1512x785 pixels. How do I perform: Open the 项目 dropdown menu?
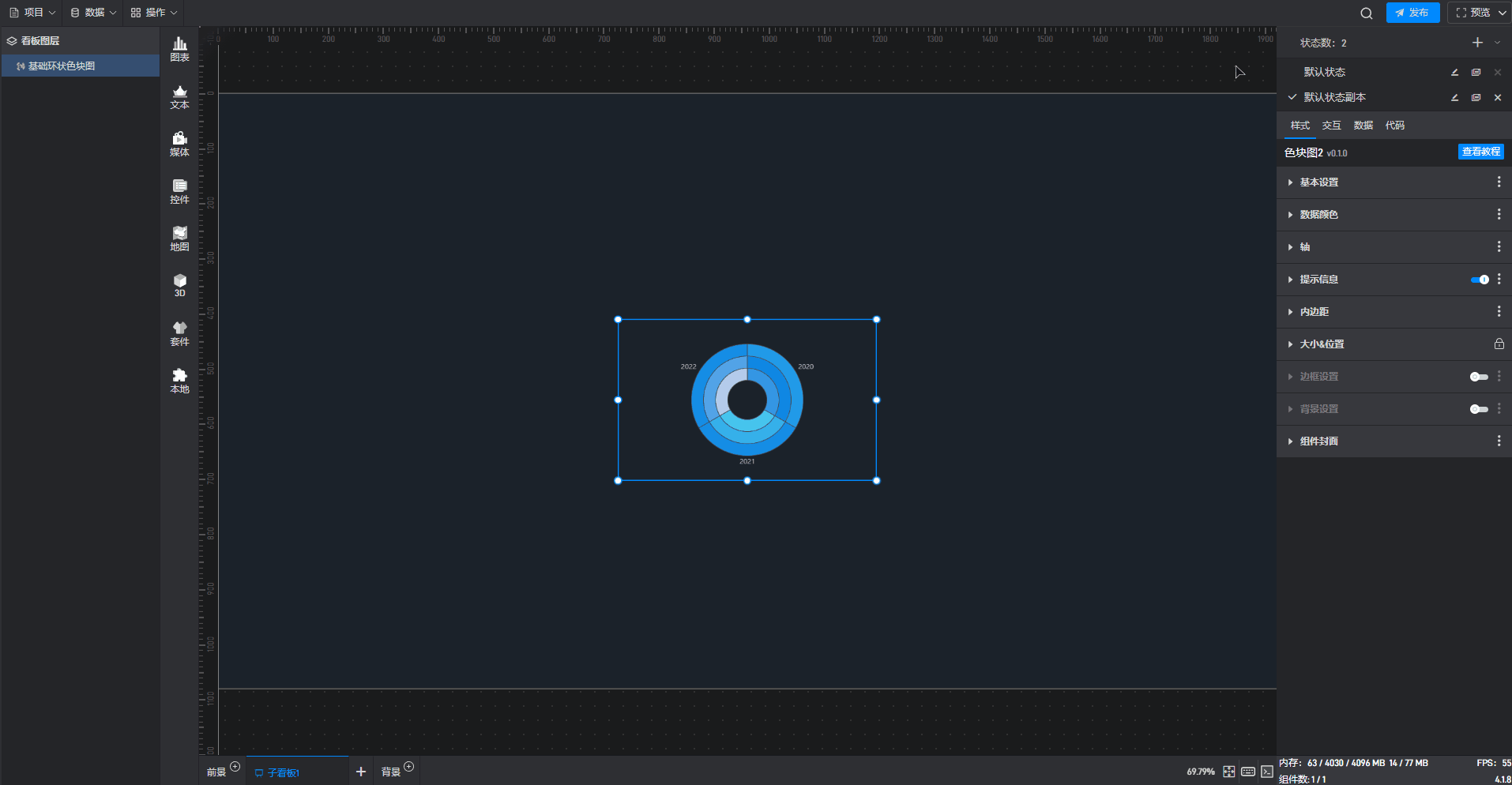(x=32, y=13)
